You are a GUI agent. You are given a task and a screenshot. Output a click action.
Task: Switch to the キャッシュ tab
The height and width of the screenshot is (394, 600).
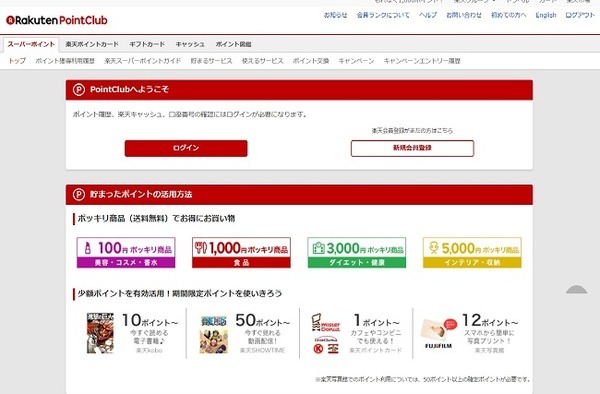click(190, 44)
